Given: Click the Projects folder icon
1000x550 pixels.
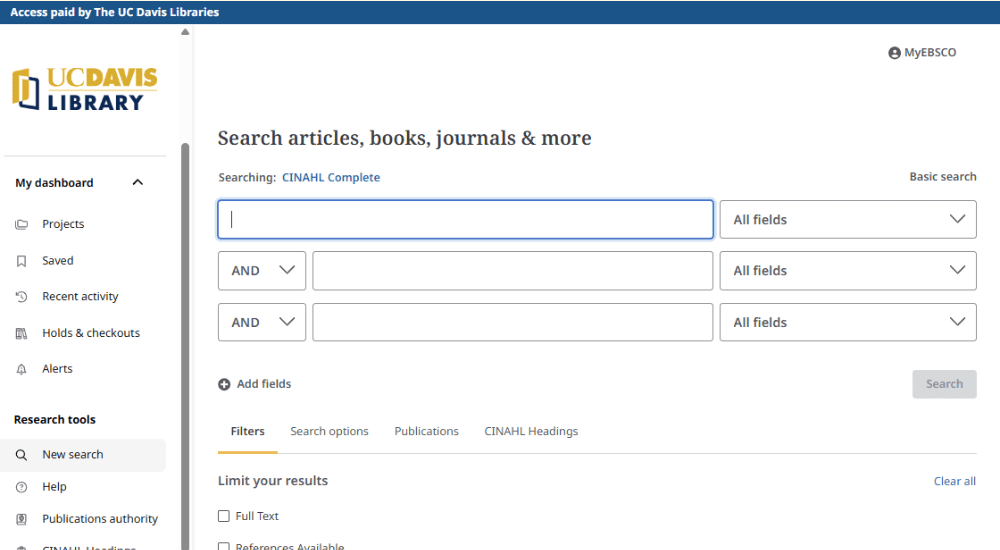Looking at the screenshot, I should [21, 225].
